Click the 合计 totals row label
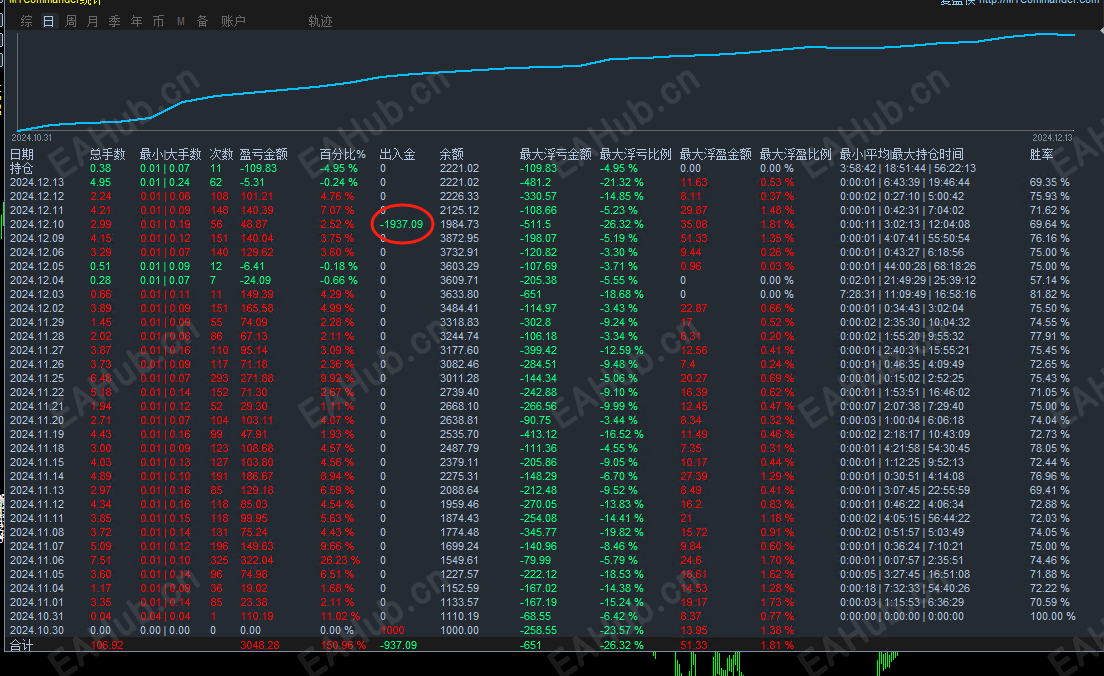1104x676 pixels. click(22, 645)
